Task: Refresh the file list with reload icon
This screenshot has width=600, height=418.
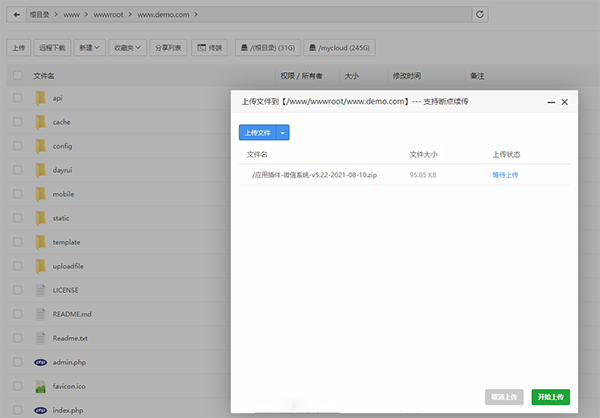Action: [x=480, y=15]
